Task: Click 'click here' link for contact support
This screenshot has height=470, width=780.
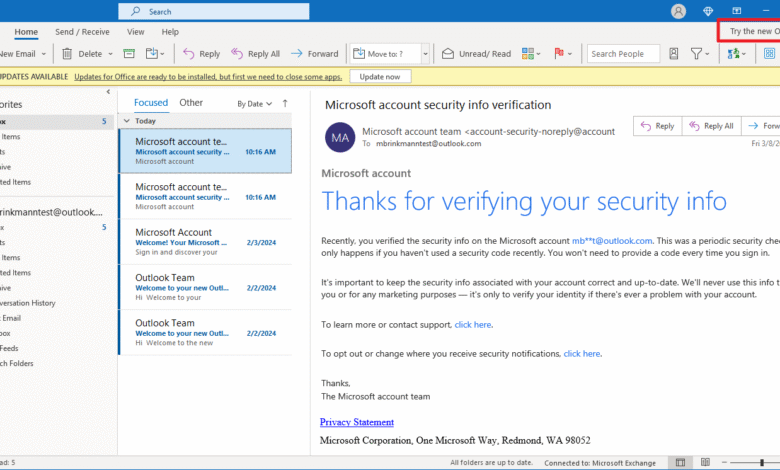Action: coord(473,324)
